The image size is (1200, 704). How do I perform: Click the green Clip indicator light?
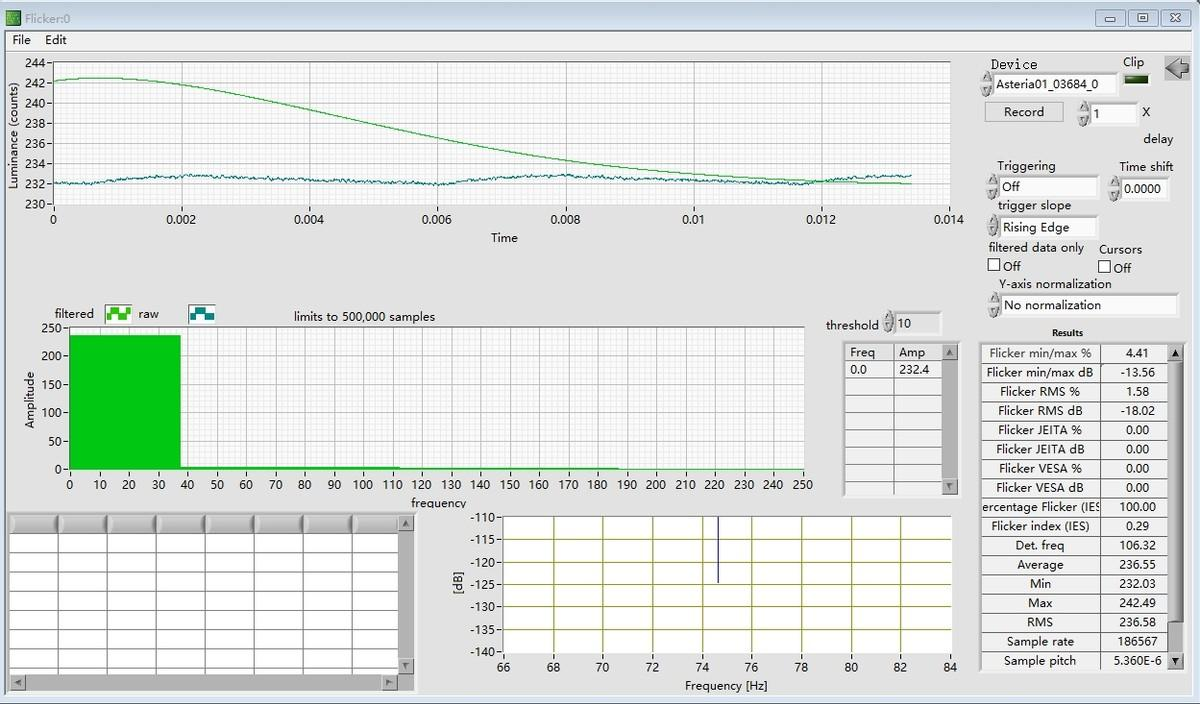point(1136,80)
